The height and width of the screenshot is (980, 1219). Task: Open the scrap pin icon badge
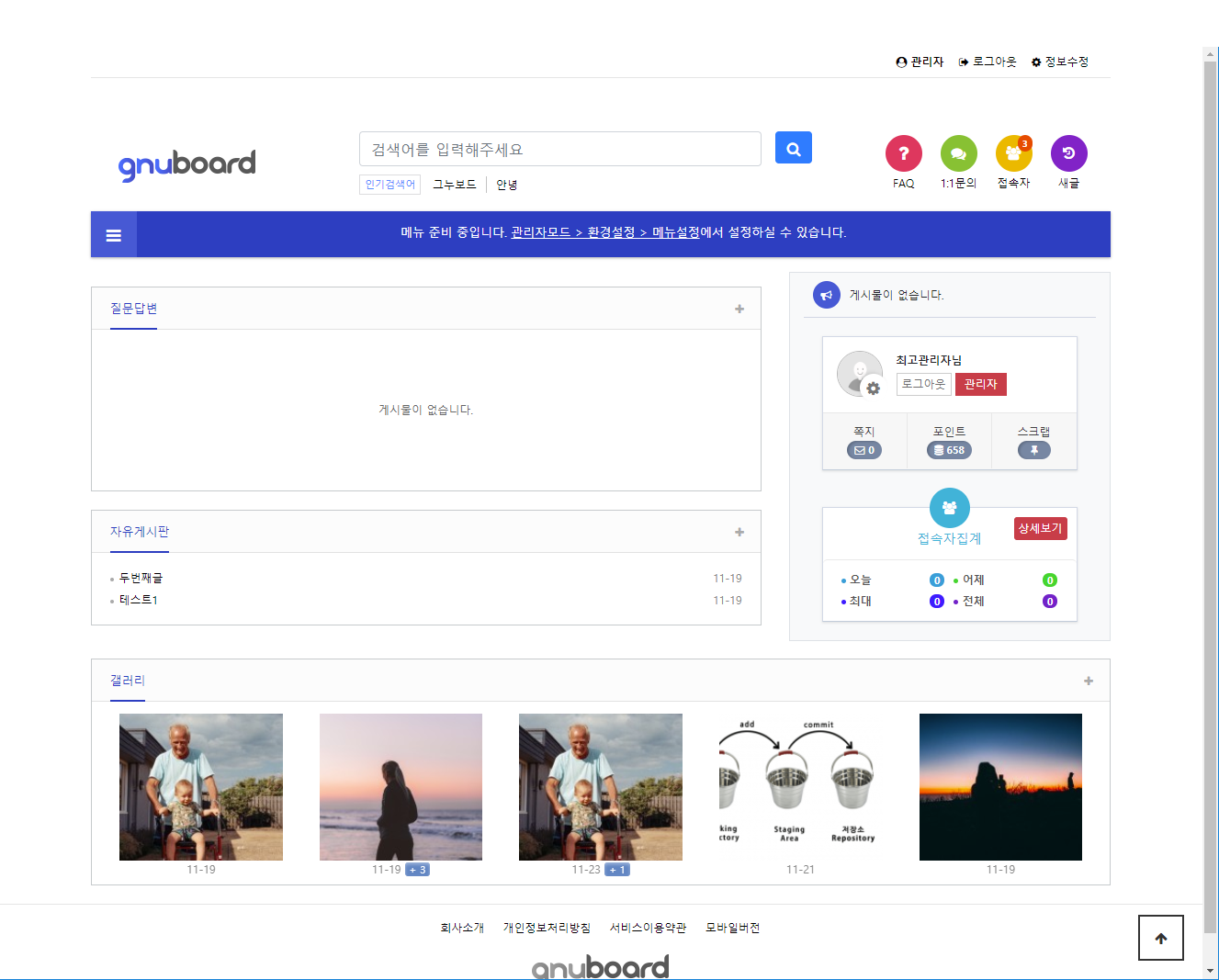coord(1033,450)
